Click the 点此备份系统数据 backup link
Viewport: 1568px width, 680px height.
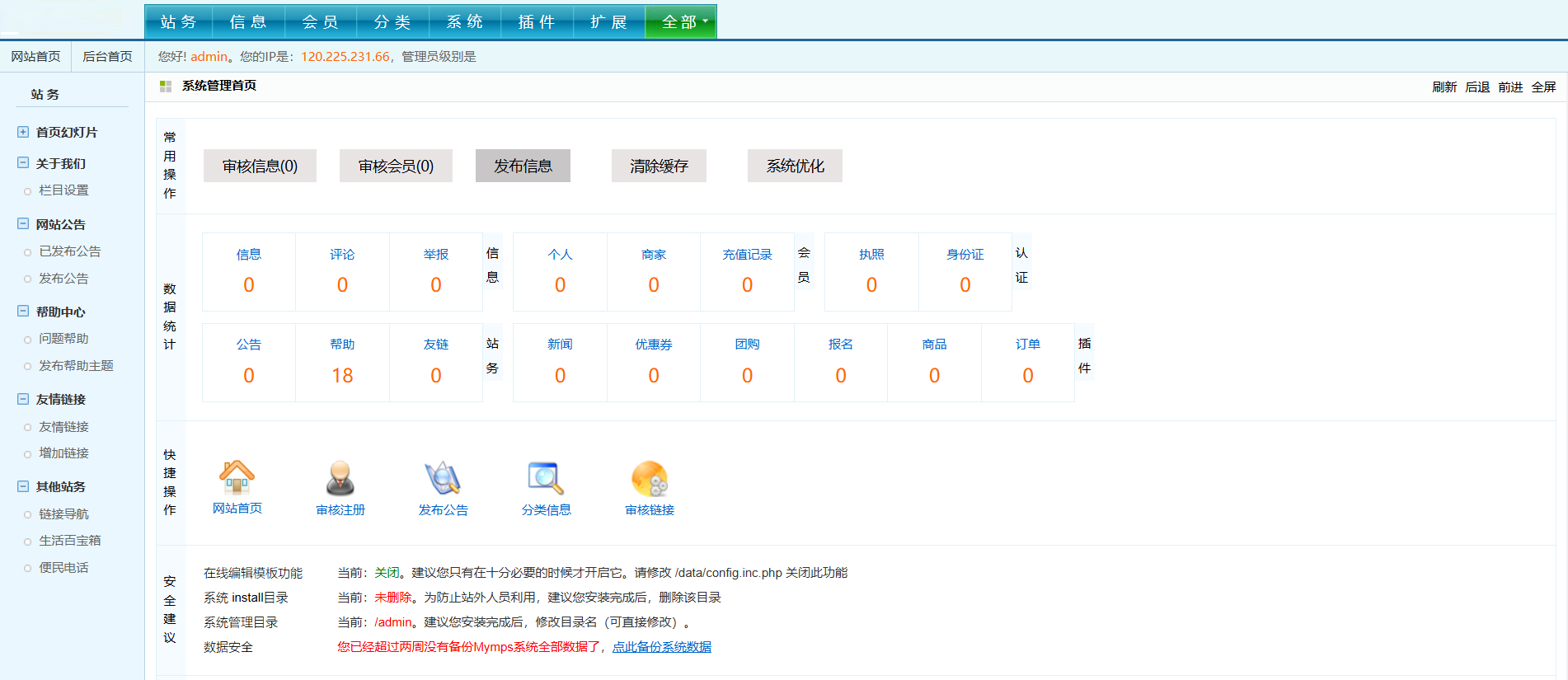pos(661,647)
